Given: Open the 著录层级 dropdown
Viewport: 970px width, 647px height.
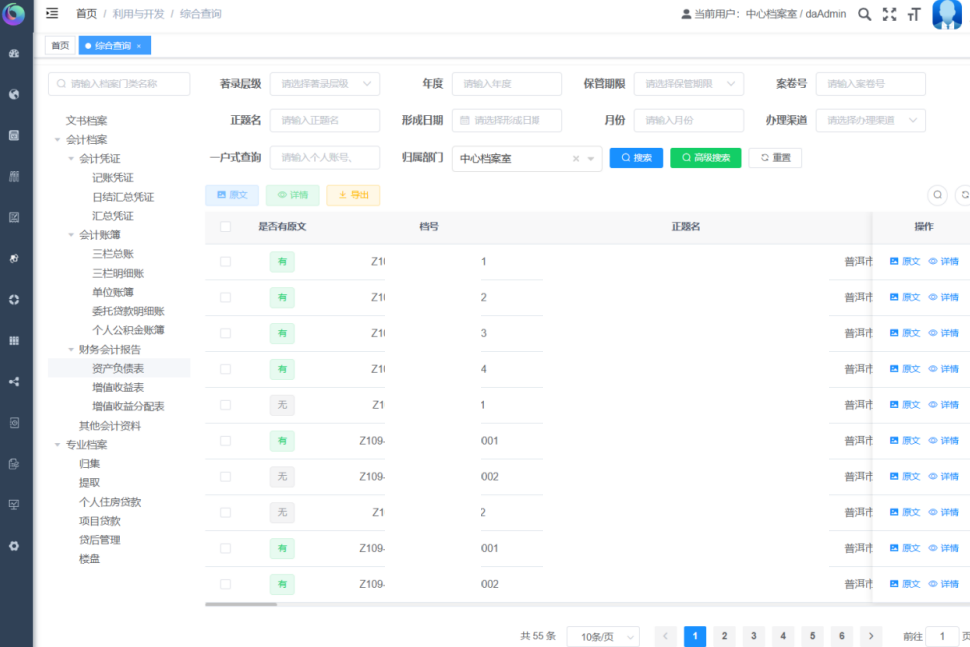Looking at the screenshot, I should click(x=325, y=85).
